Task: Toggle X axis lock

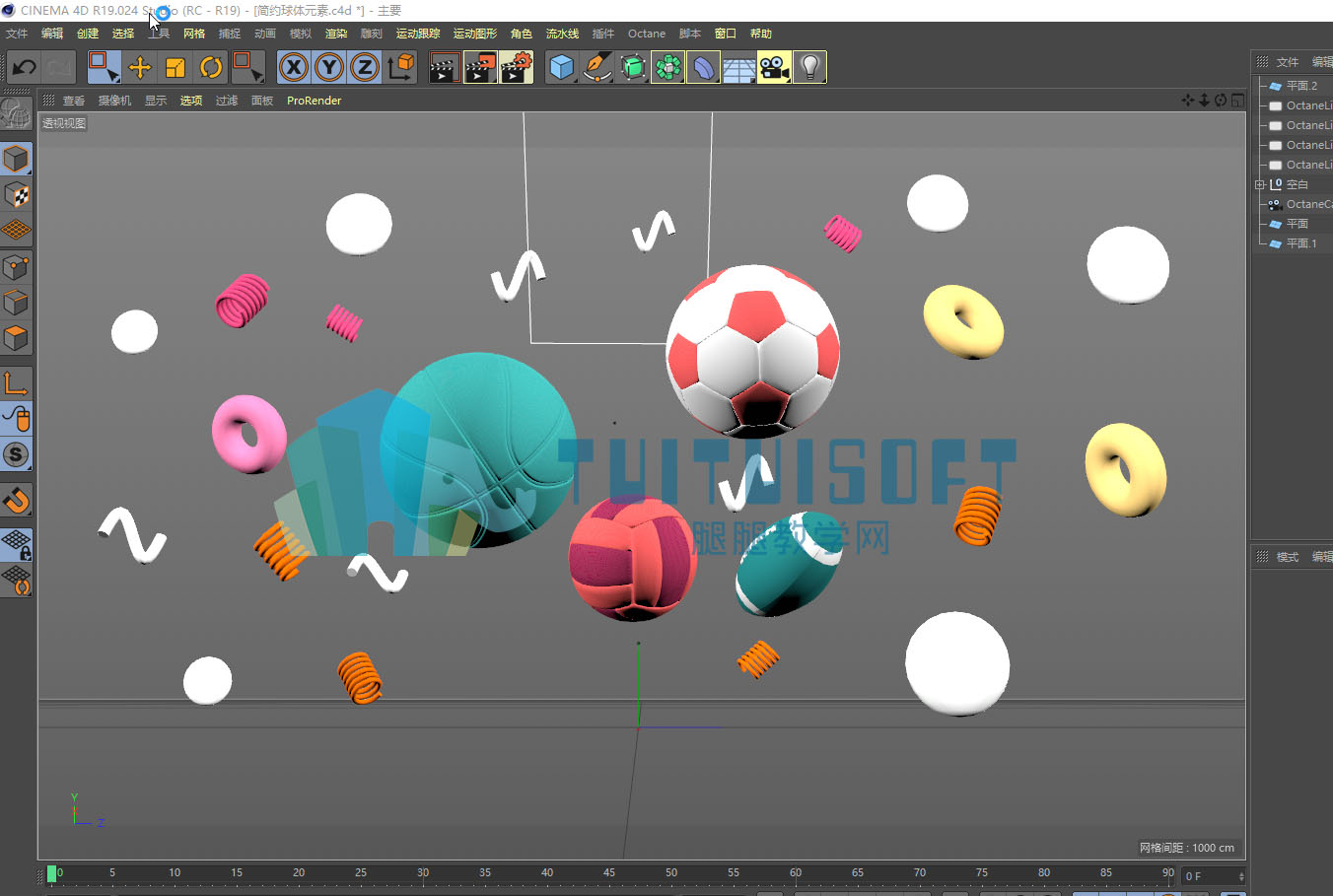Action: pyautogui.click(x=293, y=67)
